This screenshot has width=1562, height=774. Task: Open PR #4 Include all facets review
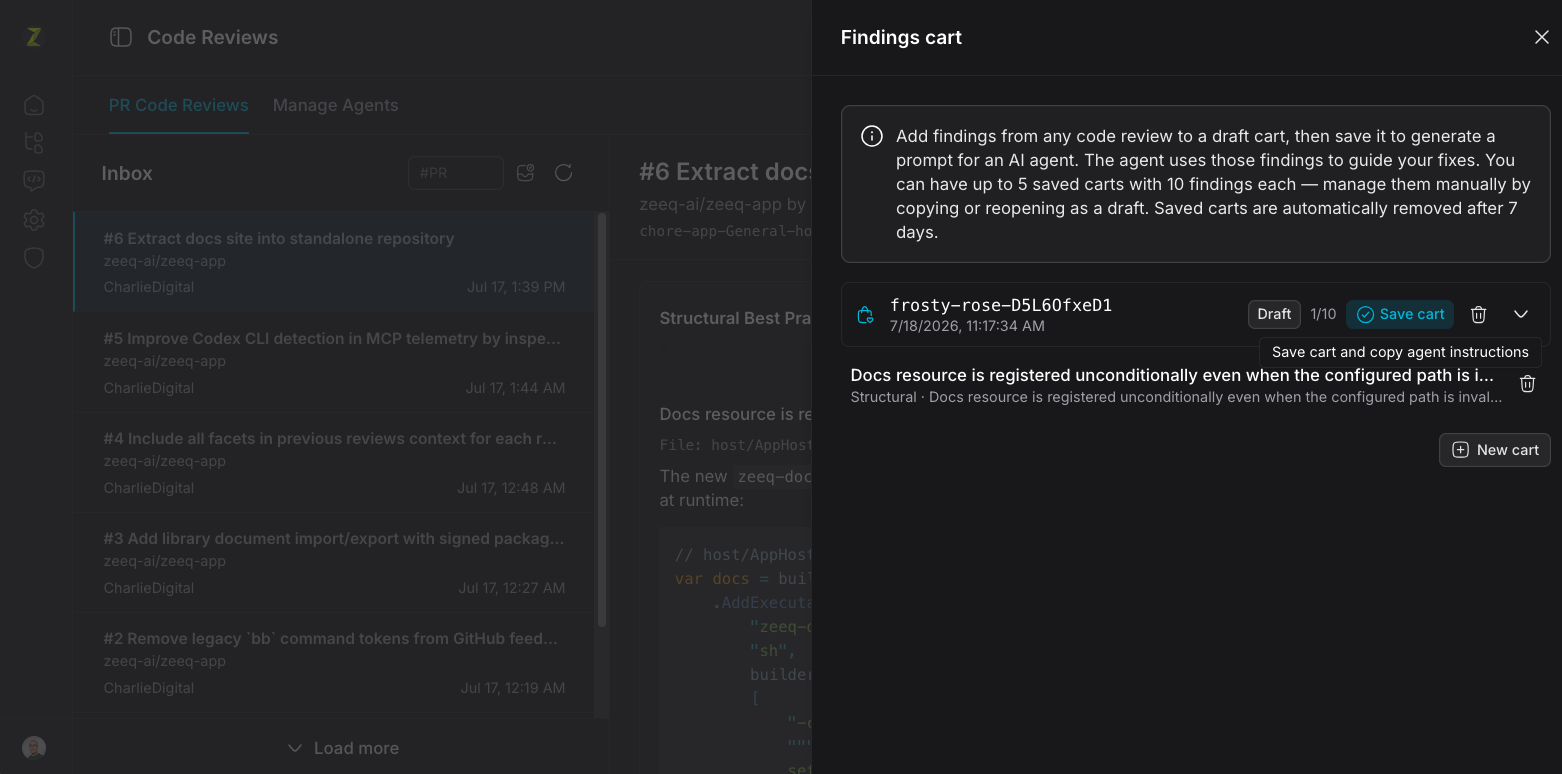pos(334,462)
